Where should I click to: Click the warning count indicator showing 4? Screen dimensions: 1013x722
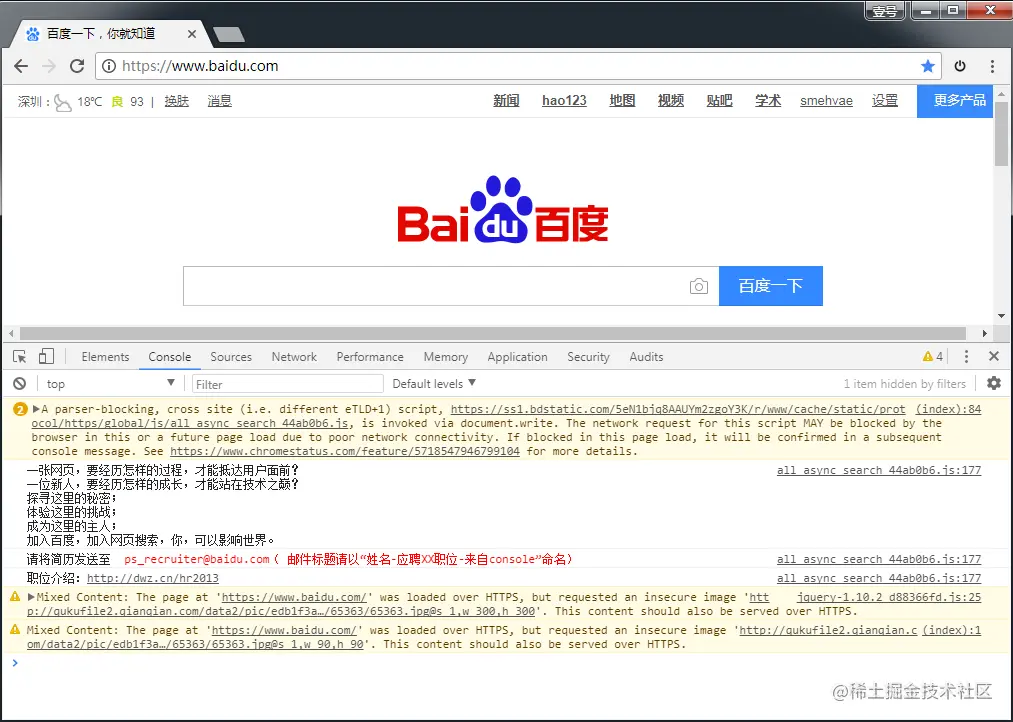click(933, 356)
